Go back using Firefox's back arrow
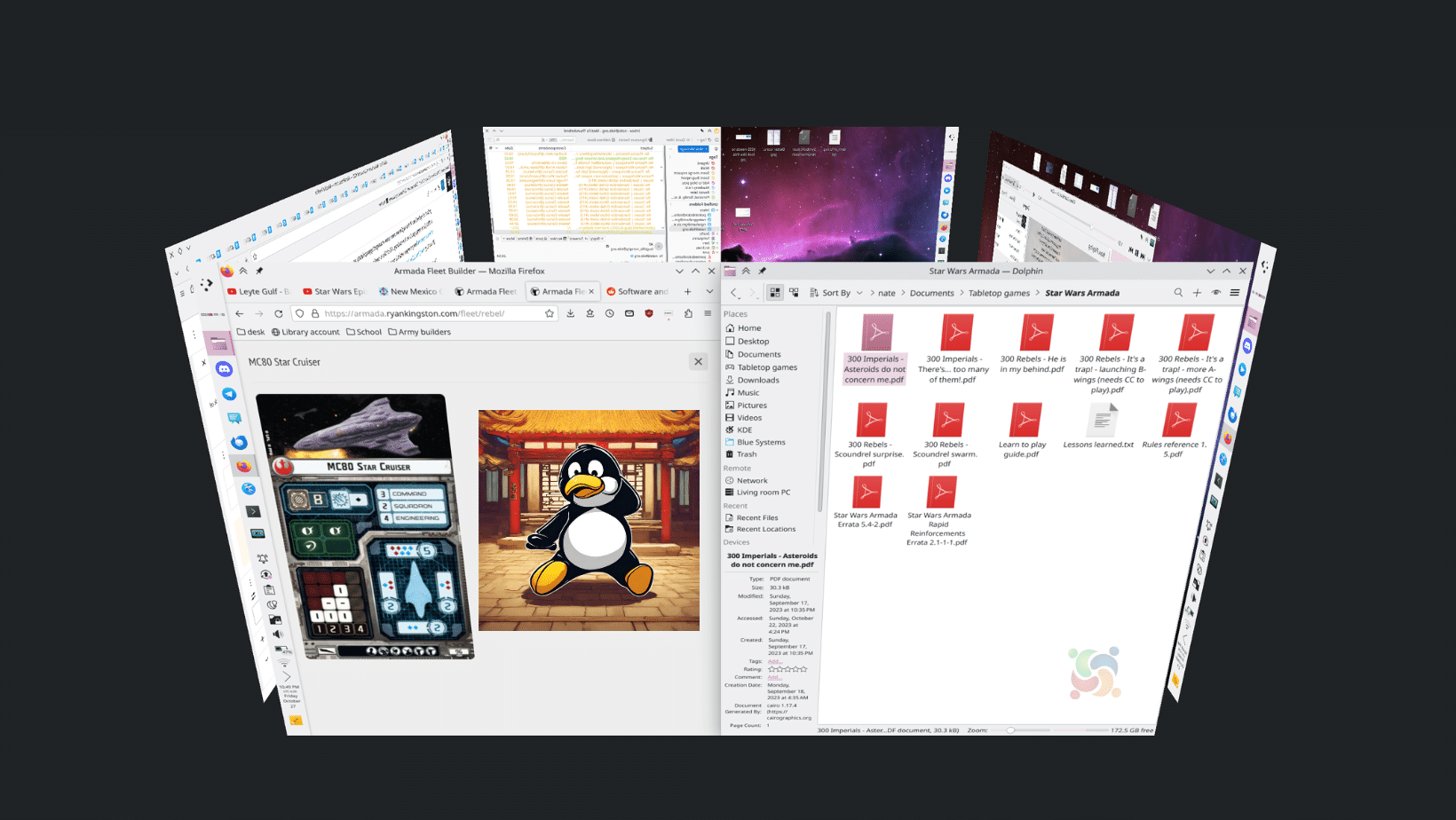1456x820 pixels. click(x=240, y=313)
